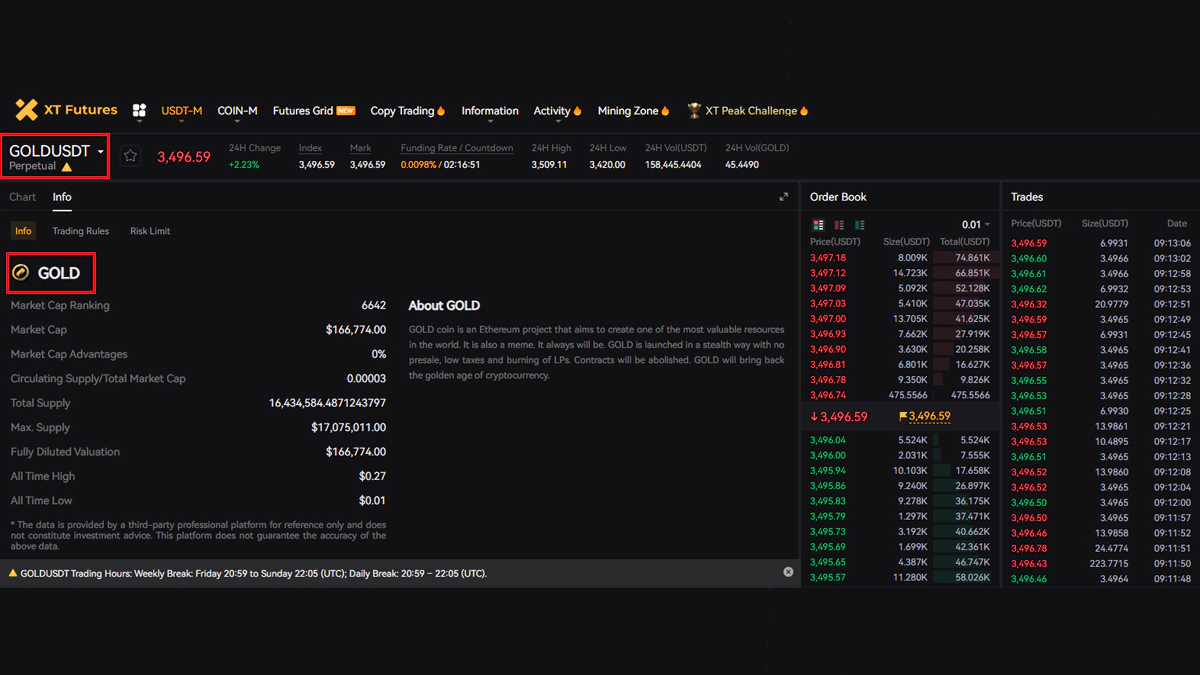
Task: Select ask price 3,497.09 in order book
Action: [828, 288]
